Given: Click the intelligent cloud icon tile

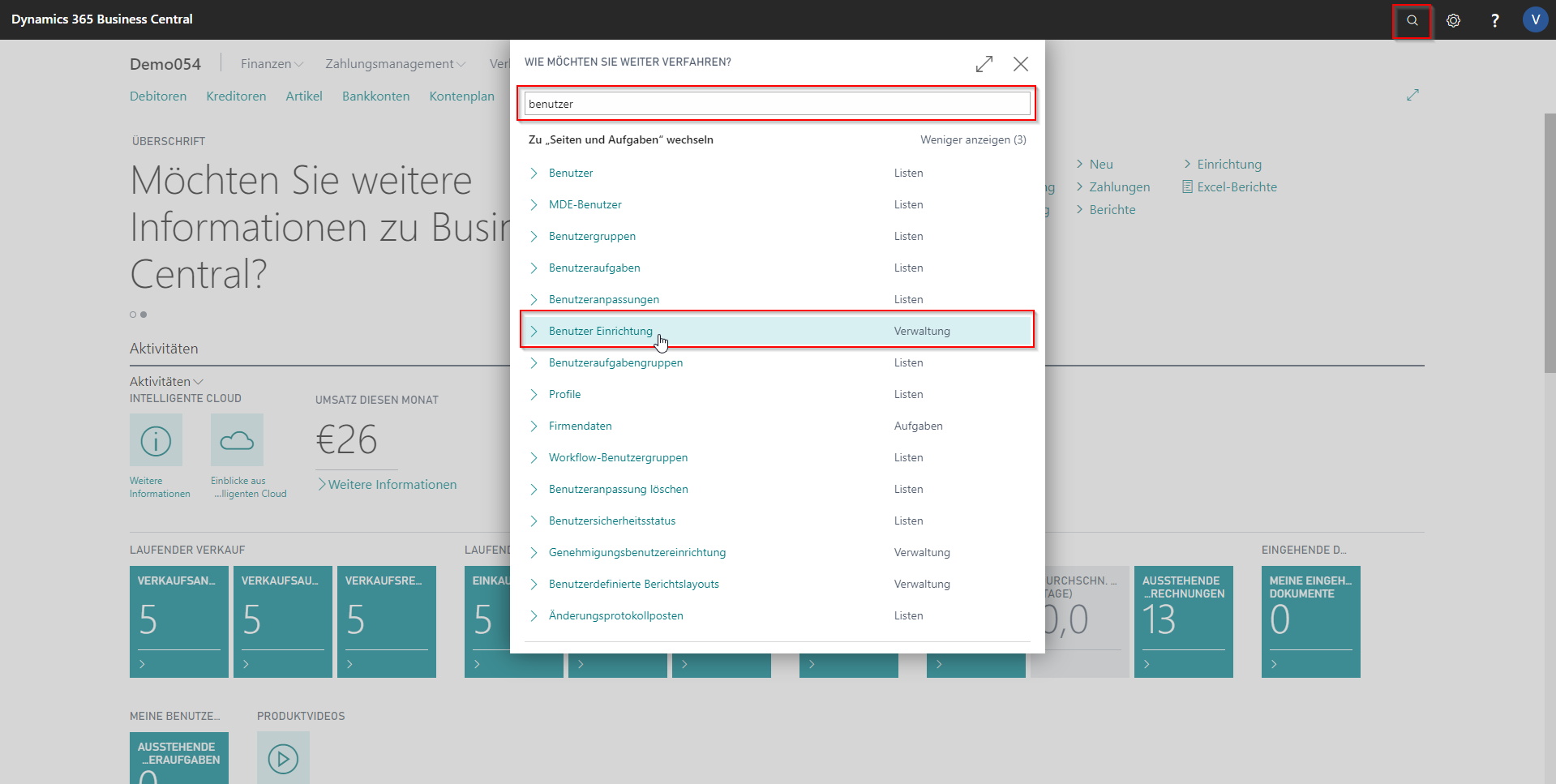Looking at the screenshot, I should (237, 440).
